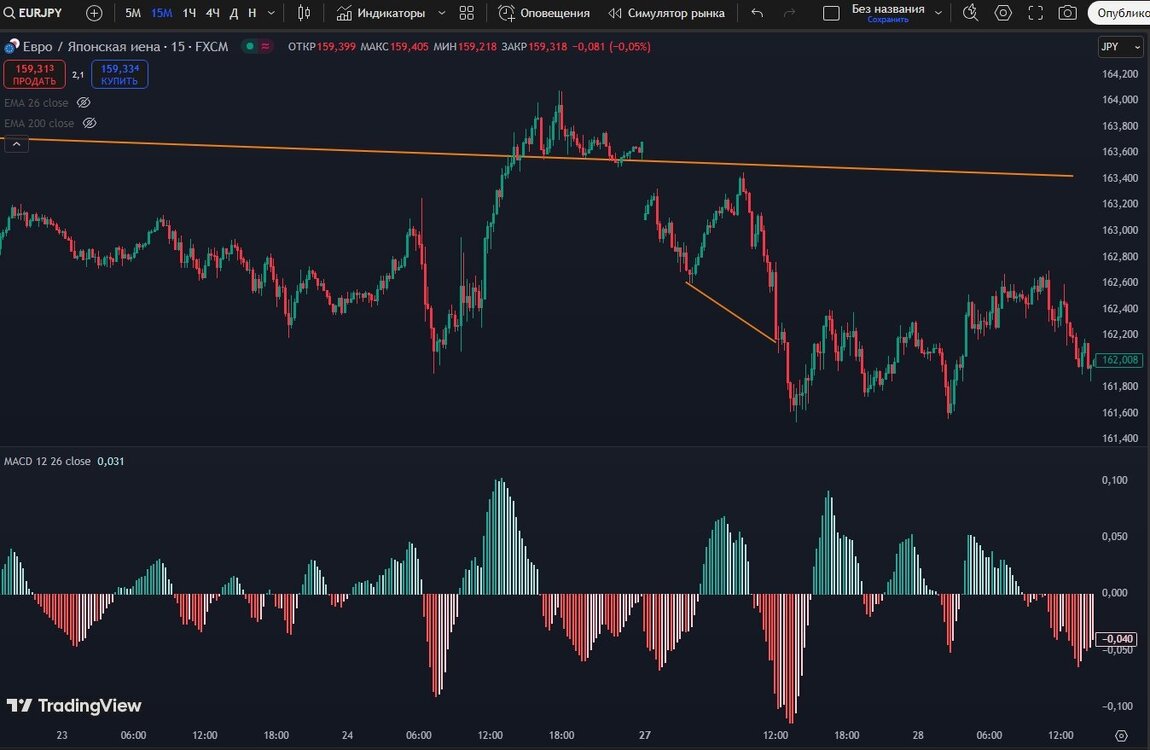Image resolution: width=1150 pixels, height=750 pixels.
Task: Switch to 1Ч timeframe
Action: click(189, 12)
